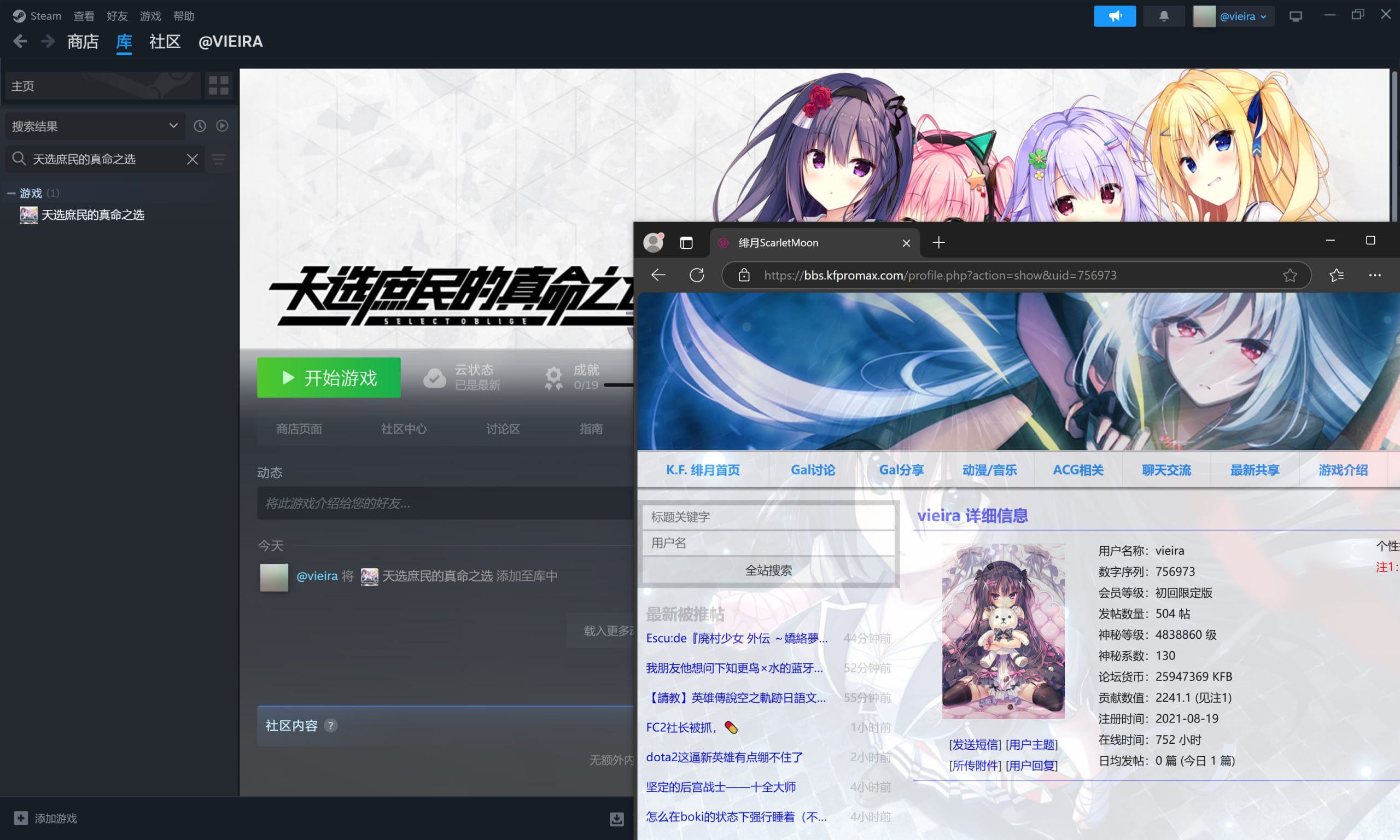The width and height of the screenshot is (1400, 840).
Task: Open the [发送短信] link on vieira's profile
Action: tap(975, 744)
